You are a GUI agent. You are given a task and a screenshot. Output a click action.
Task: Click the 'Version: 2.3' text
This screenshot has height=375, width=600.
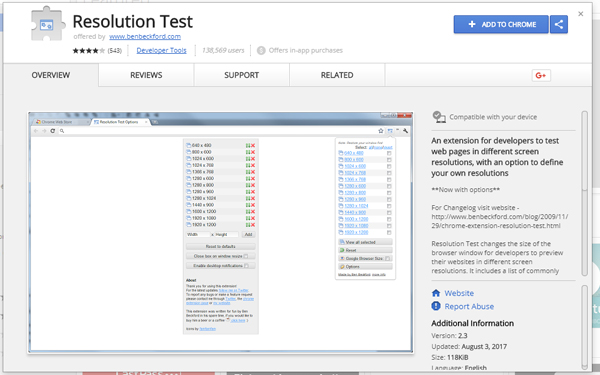click(449, 336)
